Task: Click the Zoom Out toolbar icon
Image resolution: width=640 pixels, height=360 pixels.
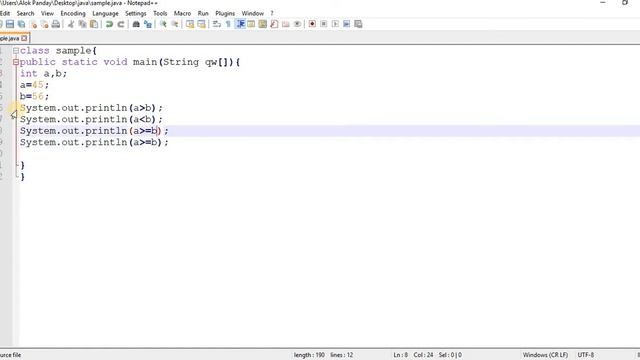Action: (x=175, y=24)
